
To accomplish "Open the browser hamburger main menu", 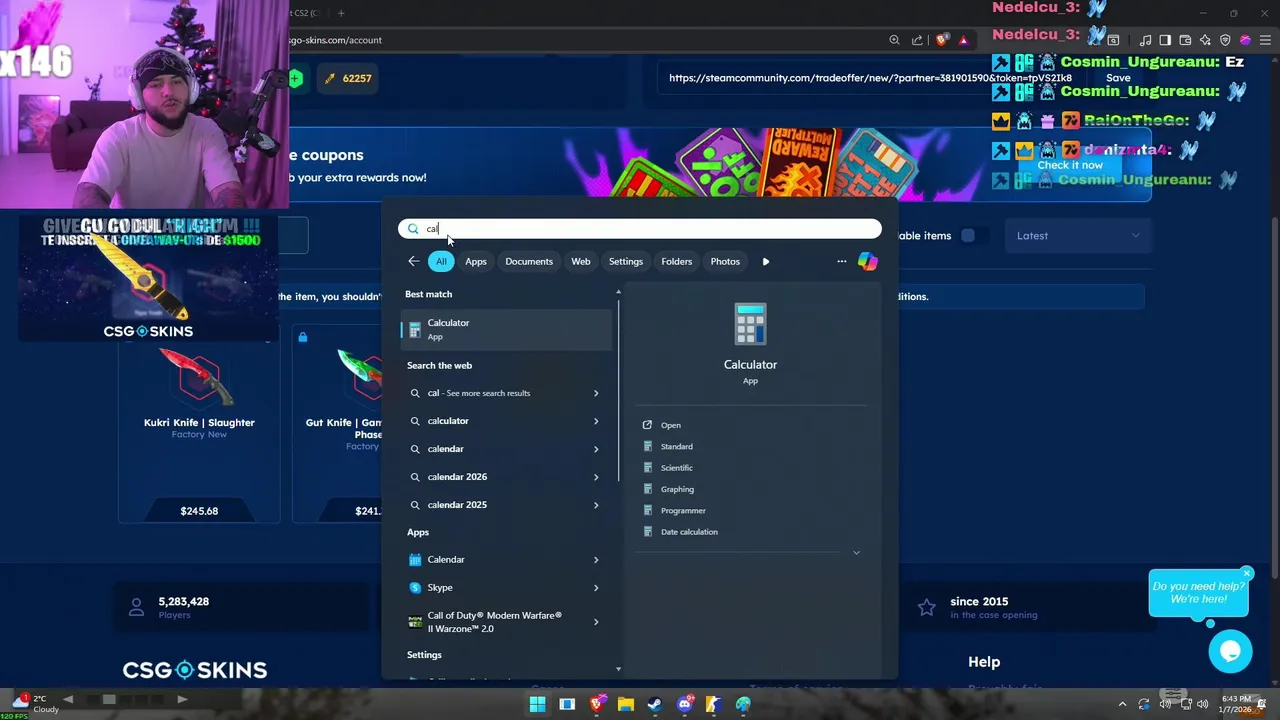I will point(1266,40).
